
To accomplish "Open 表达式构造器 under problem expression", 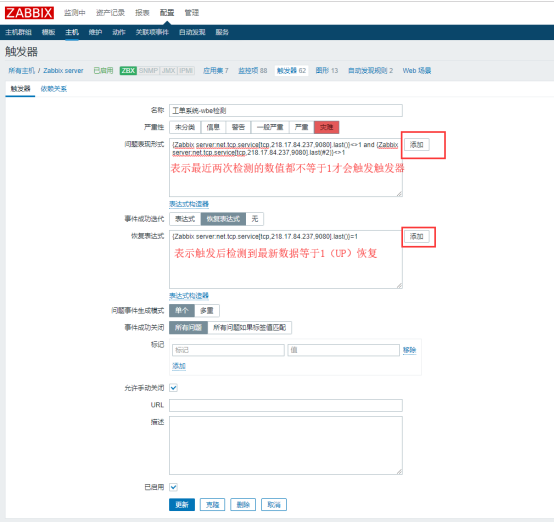I will pos(189,204).
